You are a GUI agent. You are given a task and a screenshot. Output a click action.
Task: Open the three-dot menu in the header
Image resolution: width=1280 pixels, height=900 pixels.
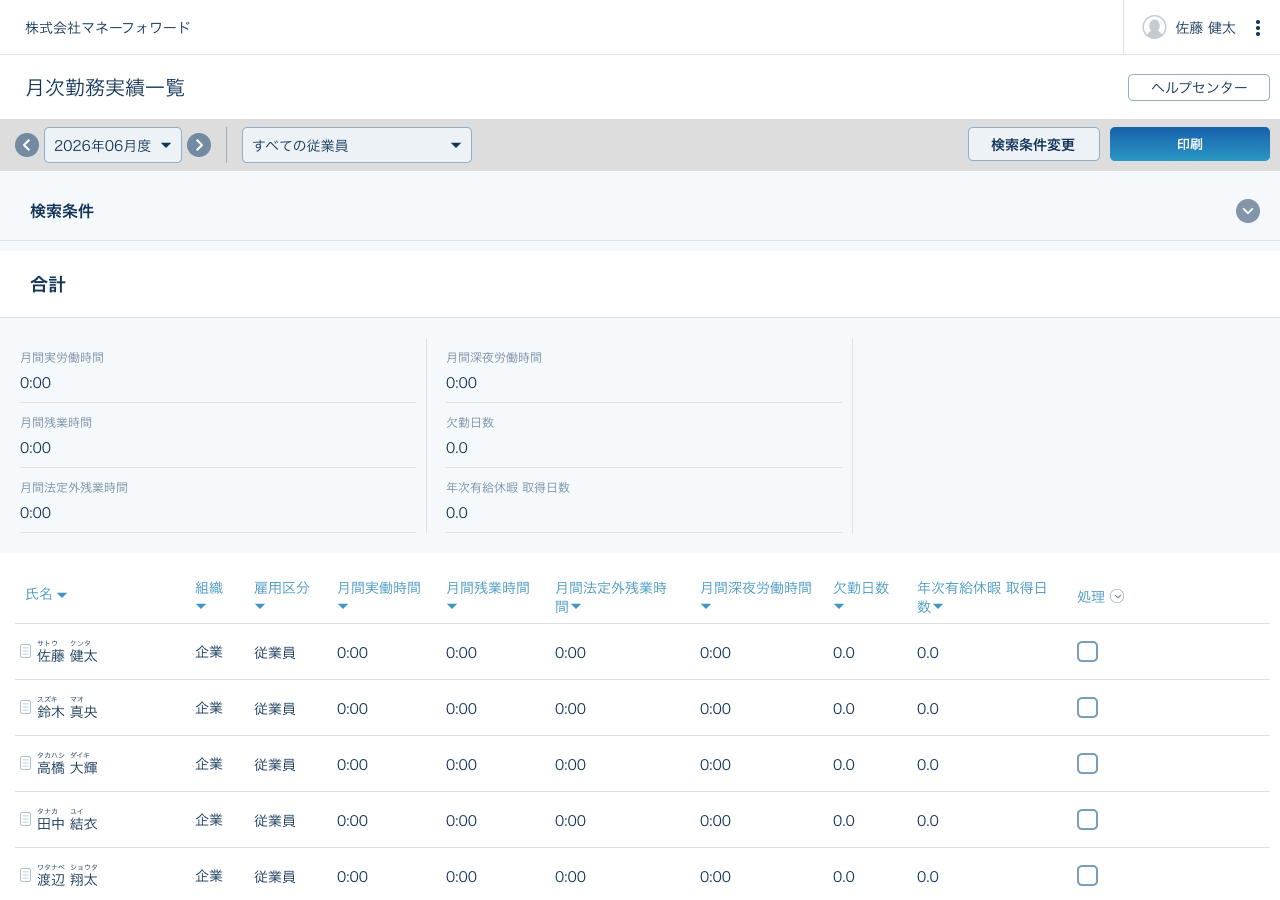1258,27
